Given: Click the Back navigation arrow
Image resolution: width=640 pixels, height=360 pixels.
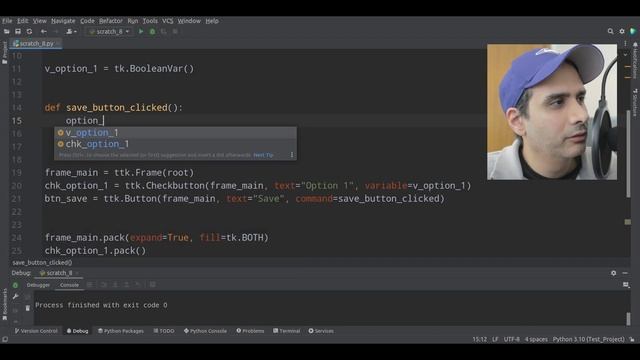Looking at the screenshot, I should coord(44,31).
